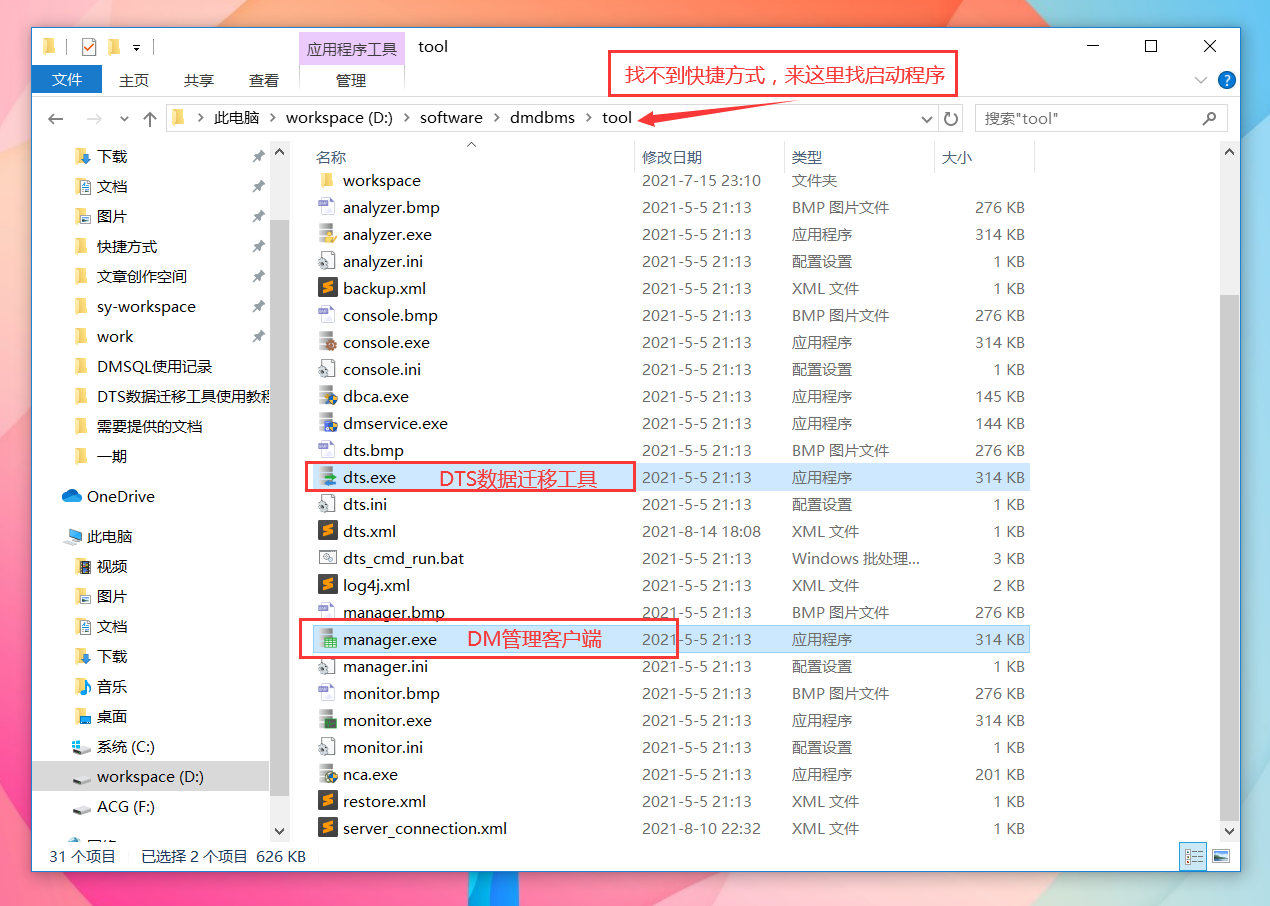Open the Application Tools (应用程序工具) tab
Image resolution: width=1270 pixels, height=906 pixels.
[x=351, y=48]
